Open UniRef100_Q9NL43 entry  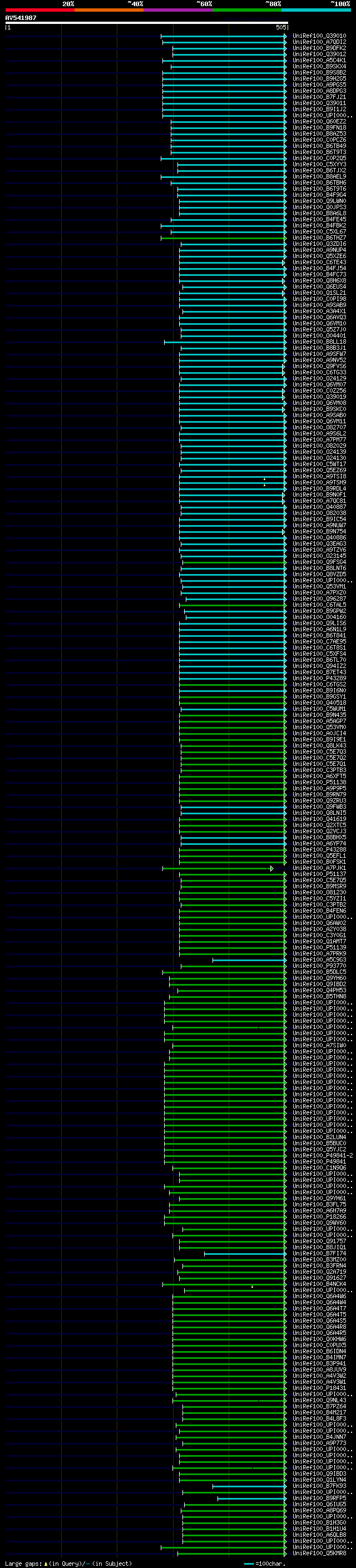(319, 1400)
